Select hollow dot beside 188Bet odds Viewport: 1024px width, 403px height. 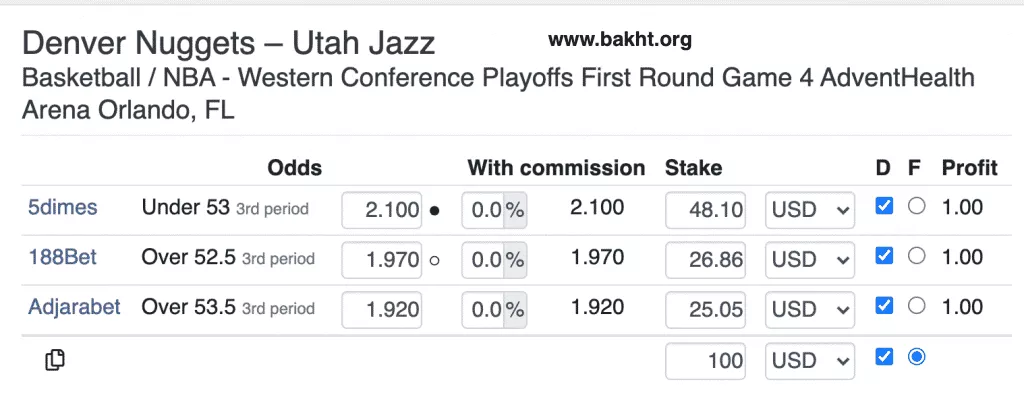[434, 260]
